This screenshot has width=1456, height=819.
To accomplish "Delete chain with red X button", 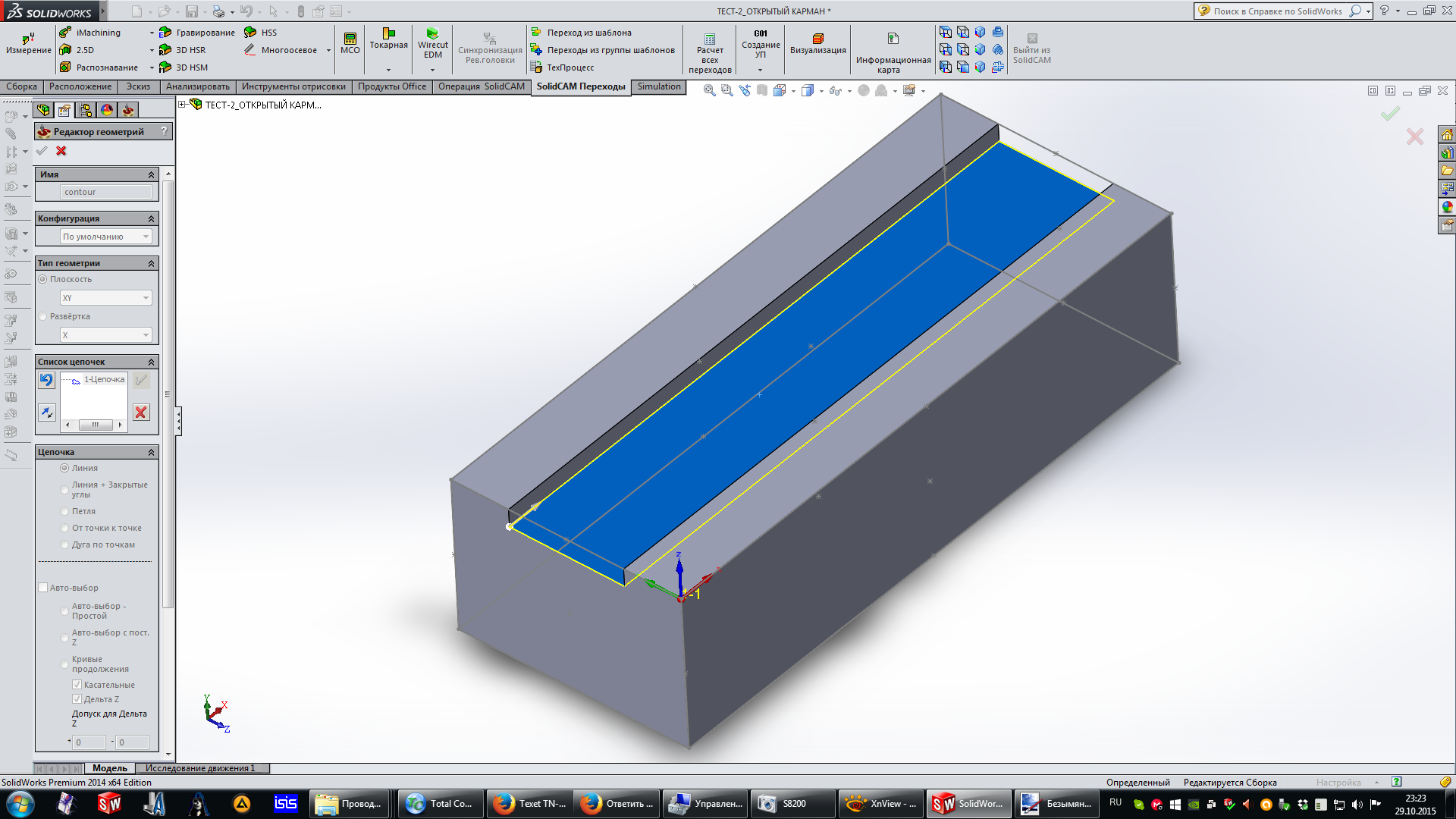I will [141, 413].
